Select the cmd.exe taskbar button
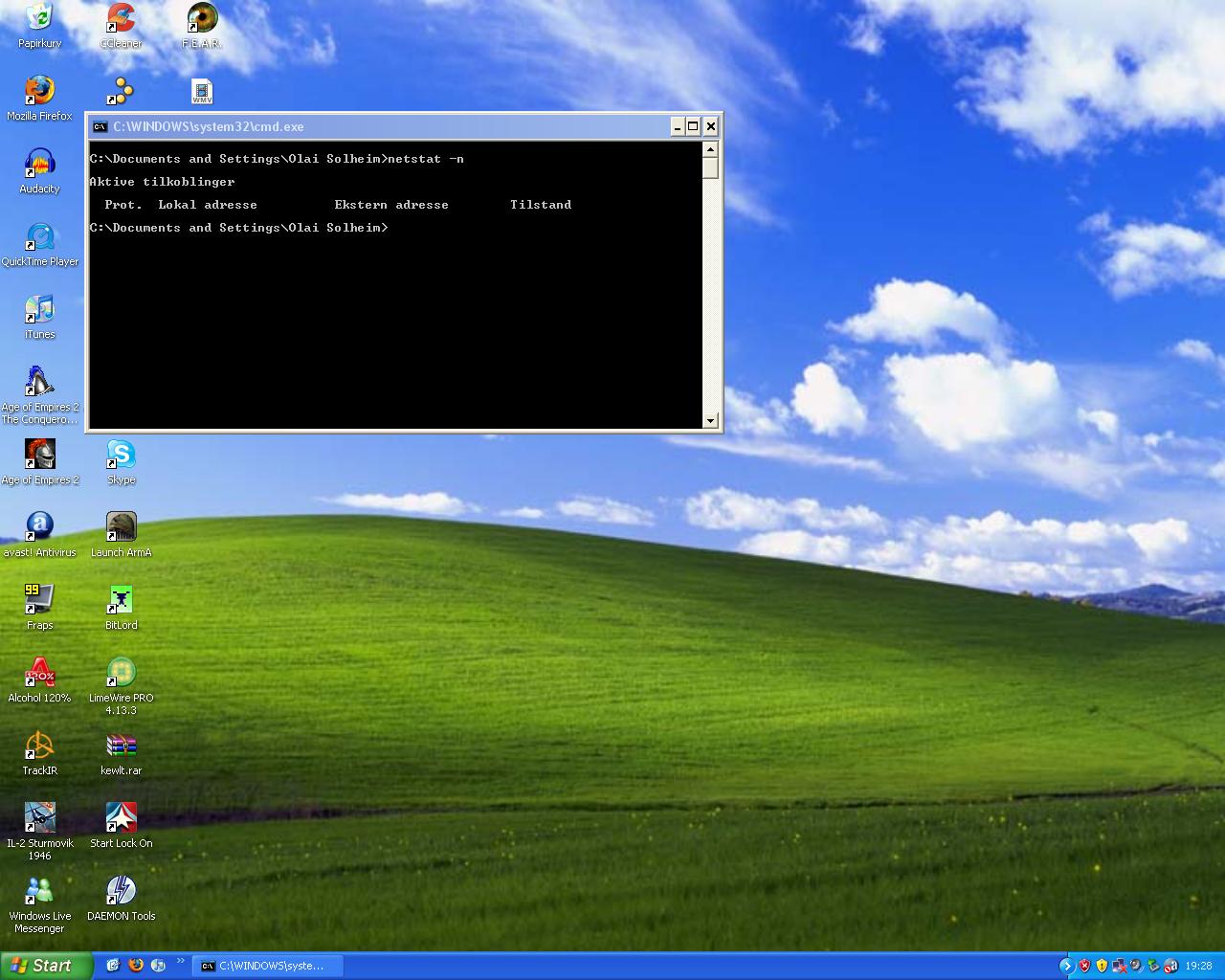This screenshot has height=980, width=1225. click(267, 967)
